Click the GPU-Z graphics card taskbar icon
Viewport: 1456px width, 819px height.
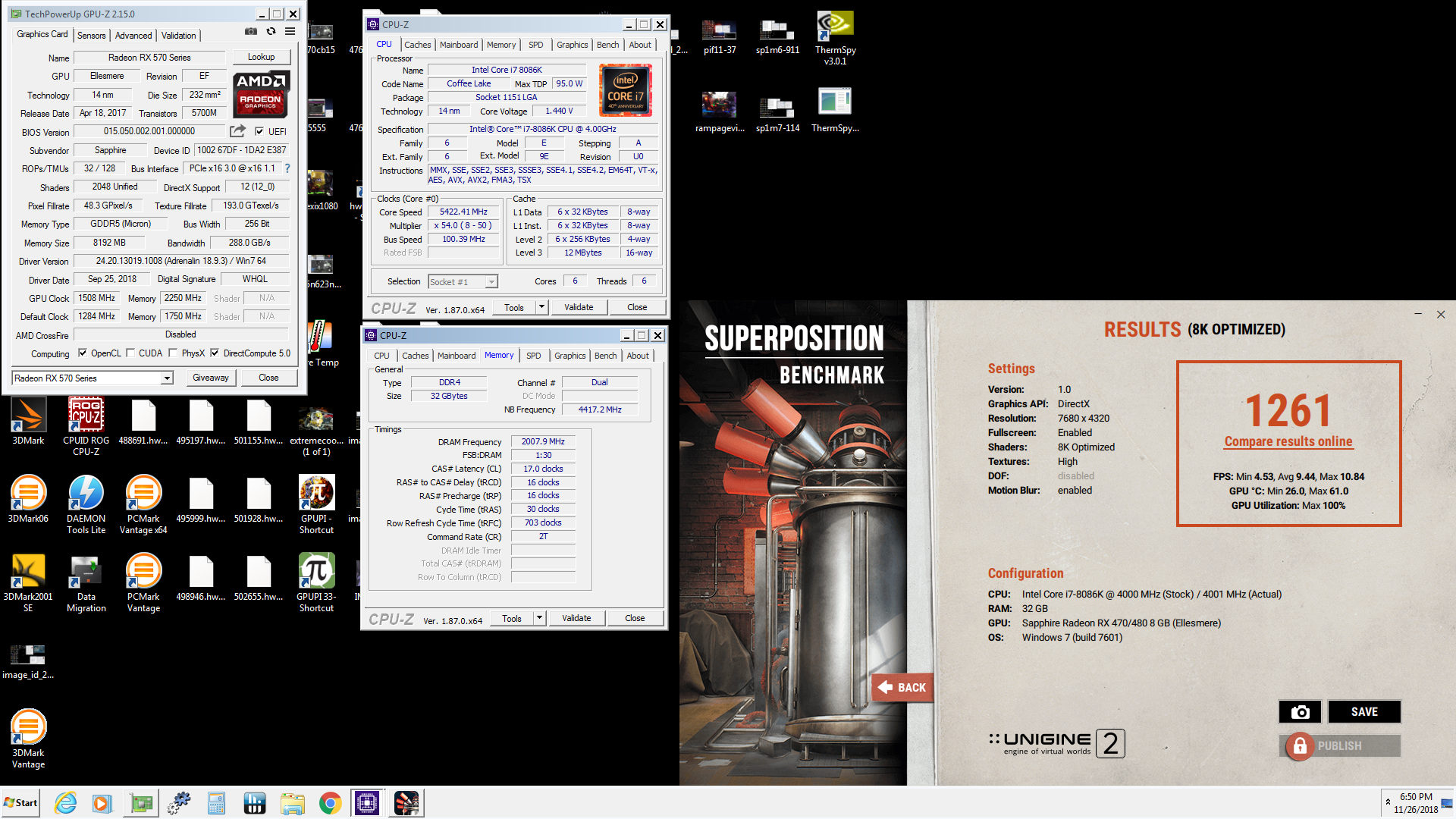[141, 802]
